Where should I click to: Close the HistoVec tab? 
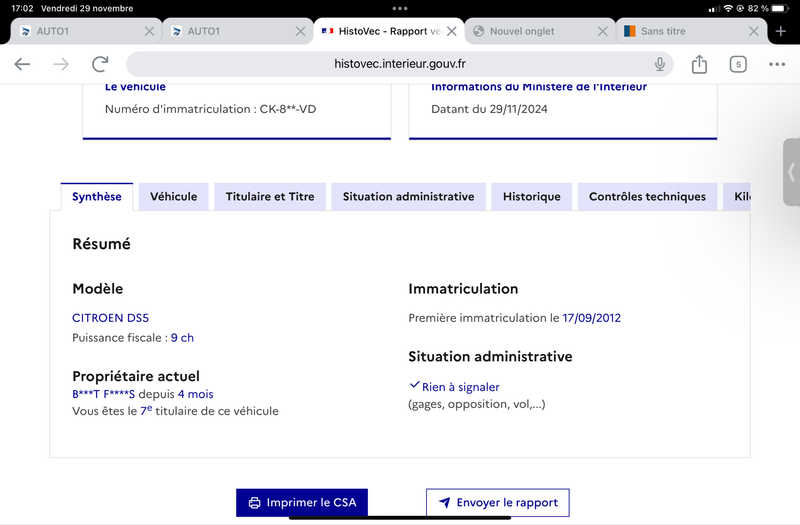pos(452,32)
